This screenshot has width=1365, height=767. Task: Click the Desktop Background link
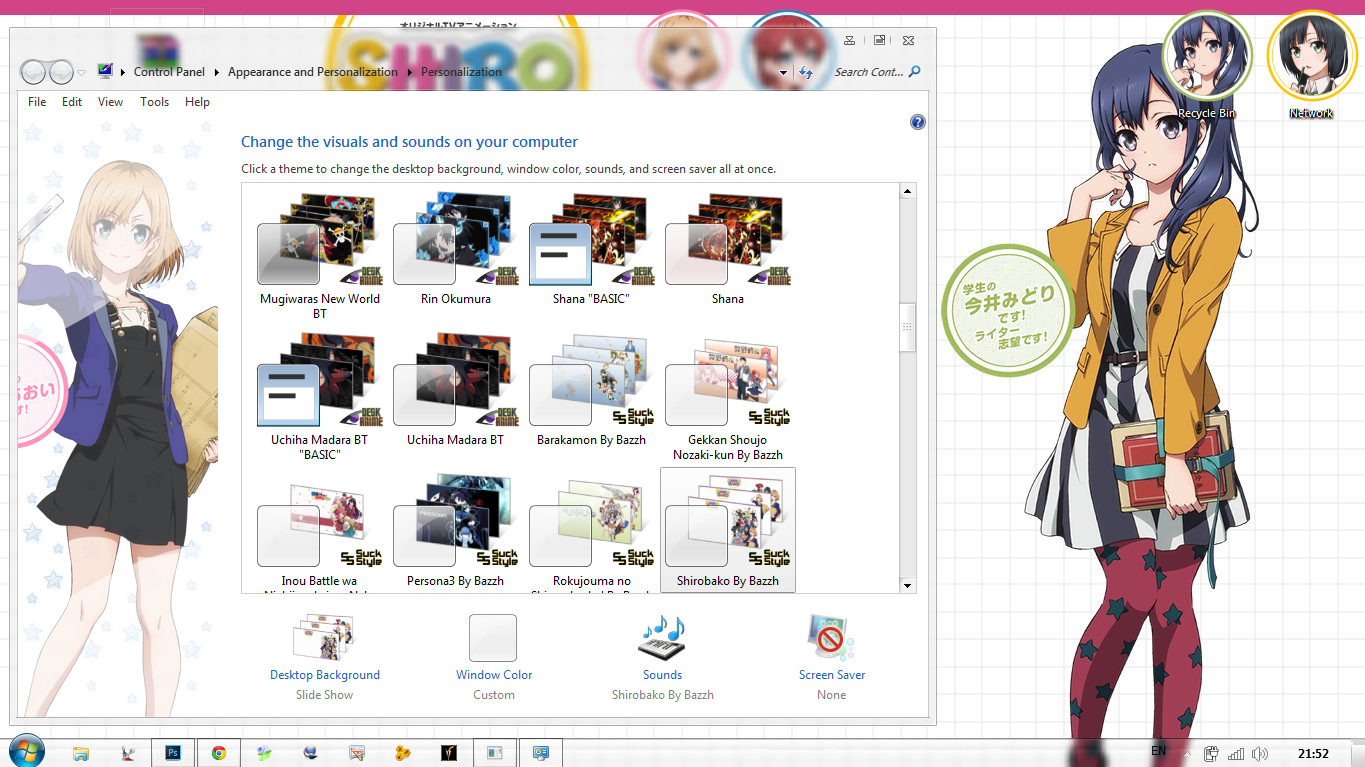(x=325, y=675)
